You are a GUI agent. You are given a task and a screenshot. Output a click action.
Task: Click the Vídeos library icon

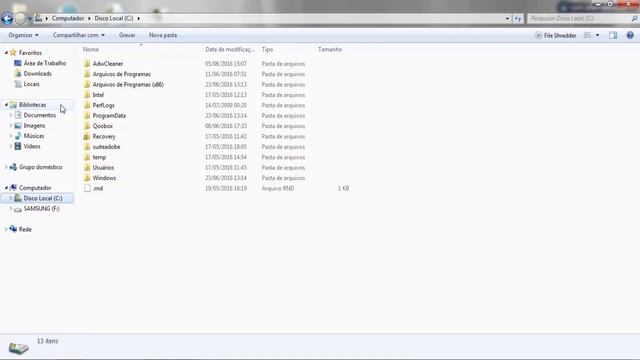pyautogui.click(x=18, y=146)
